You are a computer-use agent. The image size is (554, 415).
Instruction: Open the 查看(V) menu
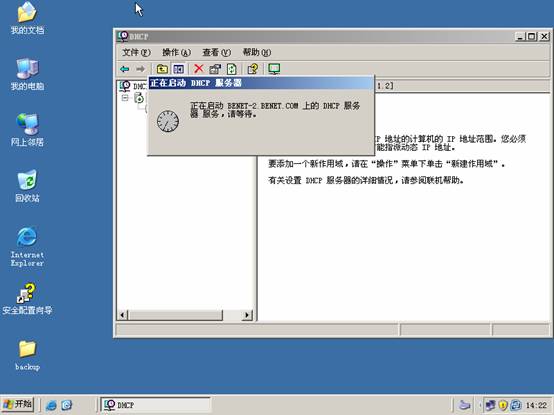(x=216, y=53)
